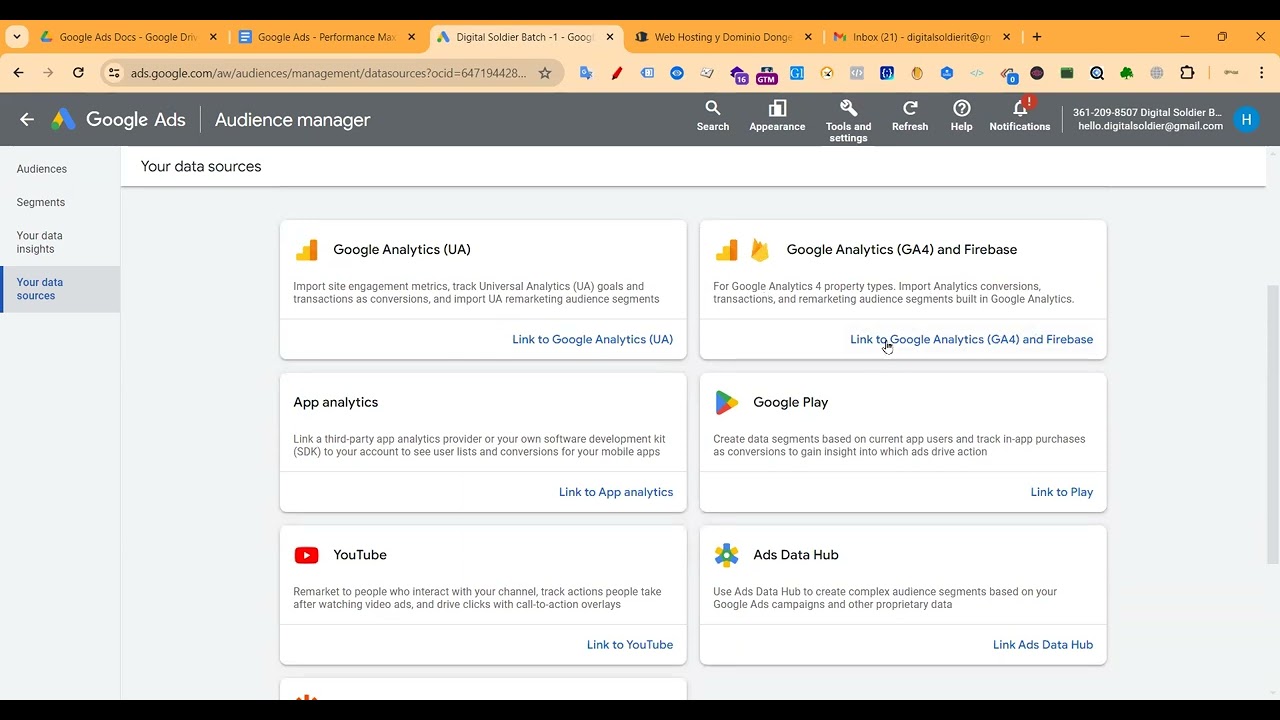Open the Help question mark icon
Image resolution: width=1280 pixels, height=720 pixels.
click(x=961, y=108)
